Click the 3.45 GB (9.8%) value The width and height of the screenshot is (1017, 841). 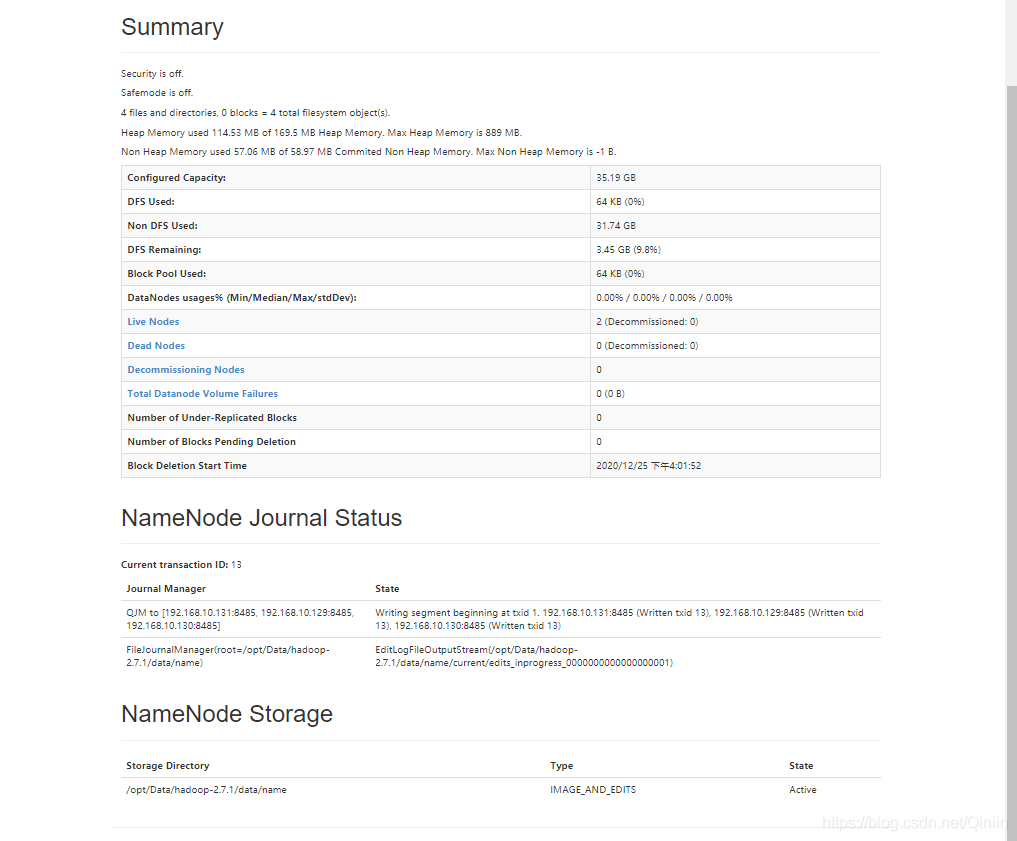628,250
